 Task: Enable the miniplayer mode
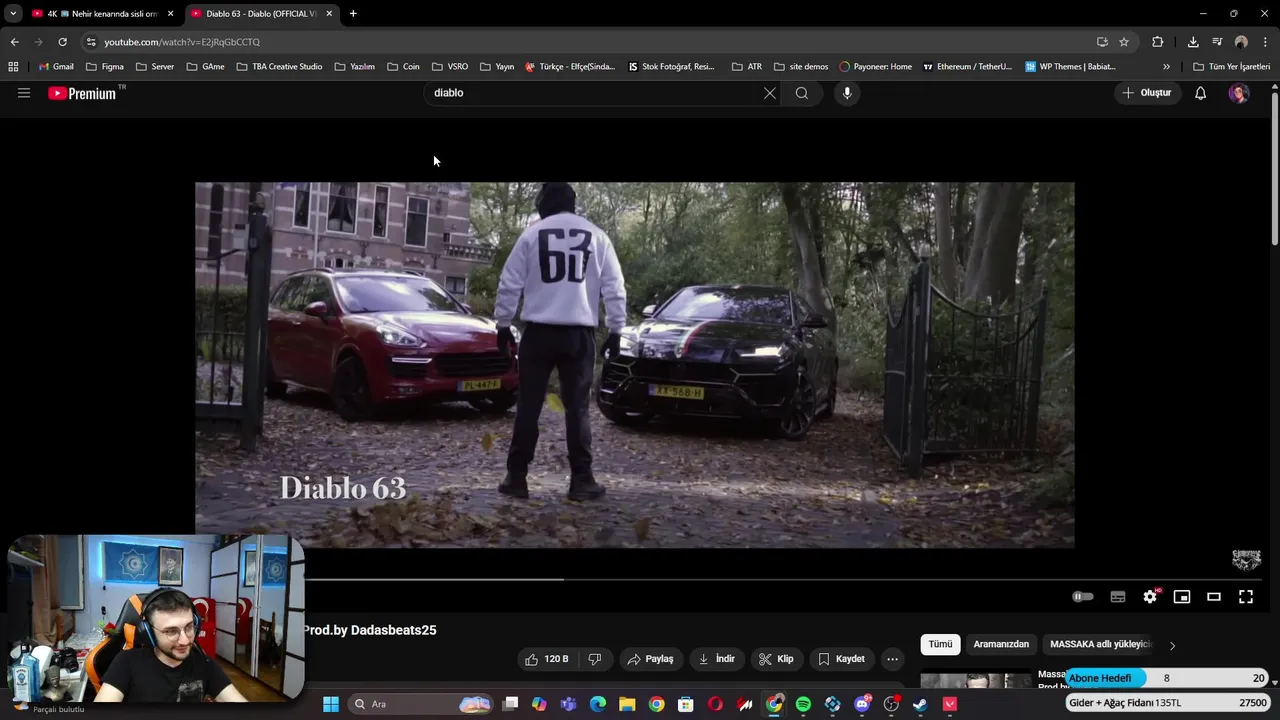click(1182, 597)
